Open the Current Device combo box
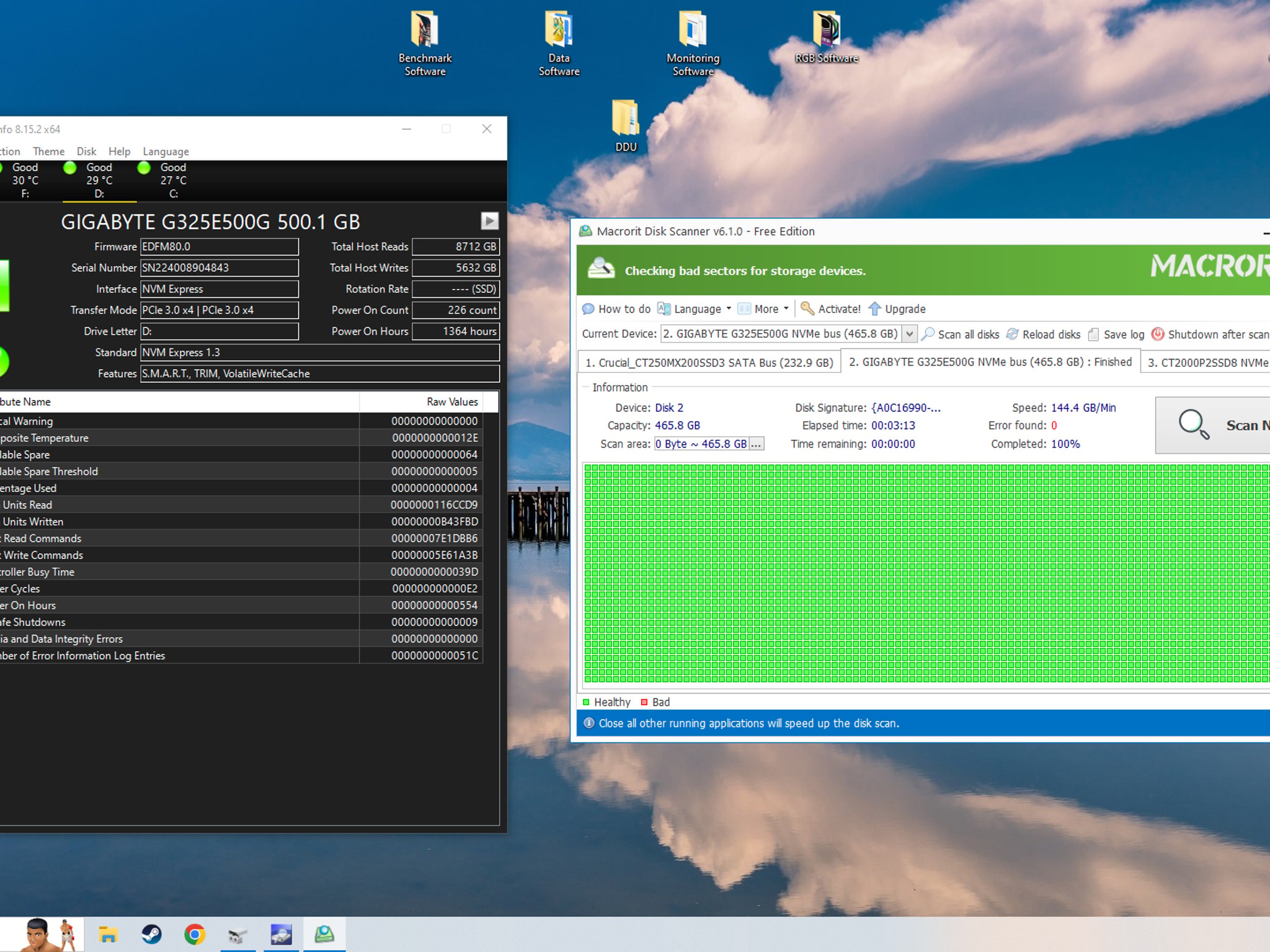Viewport: 1270px width, 952px height. point(788,333)
